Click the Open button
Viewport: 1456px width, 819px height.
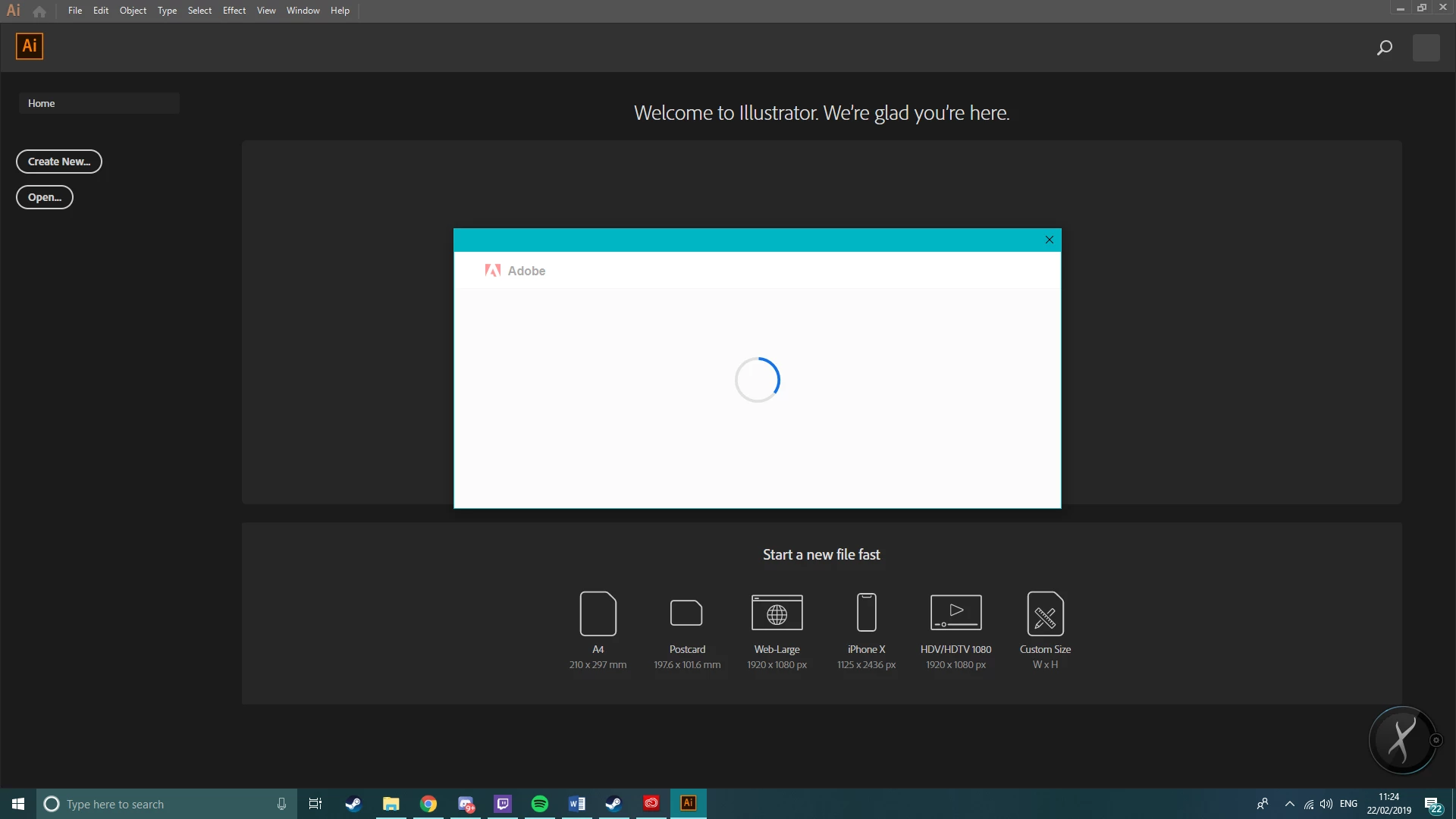(45, 197)
